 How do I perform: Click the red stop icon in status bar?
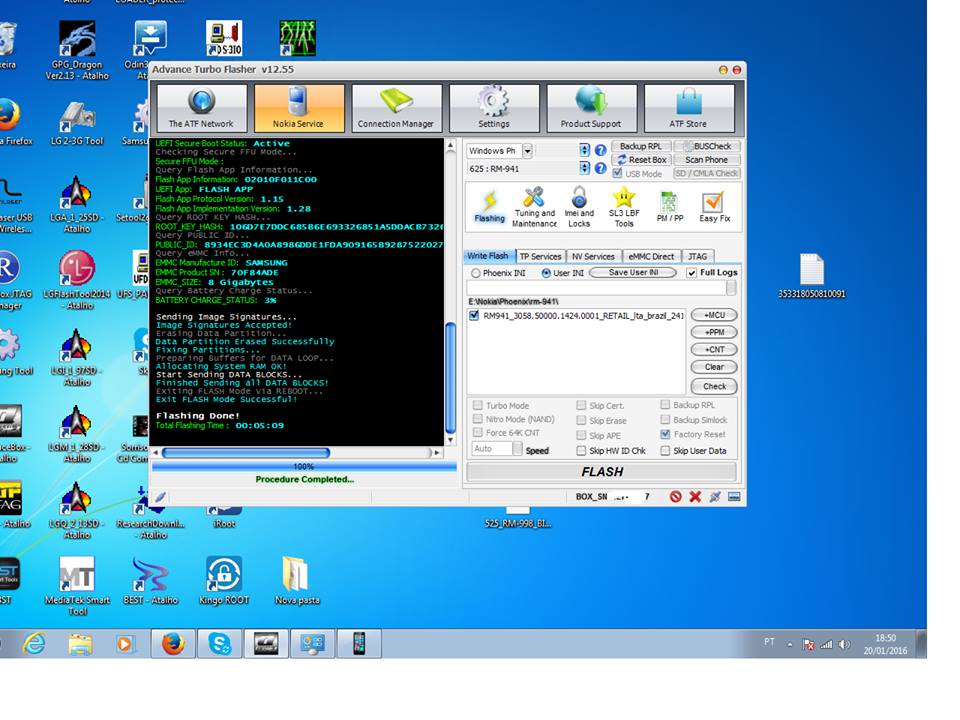tap(675, 497)
